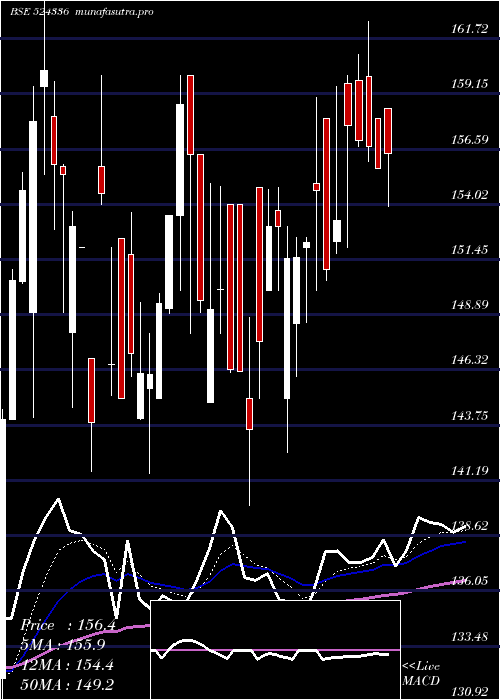This screenshot has height=700, width=500.
Task: Click the 154.02 price axis label
Action: point(469,195)
